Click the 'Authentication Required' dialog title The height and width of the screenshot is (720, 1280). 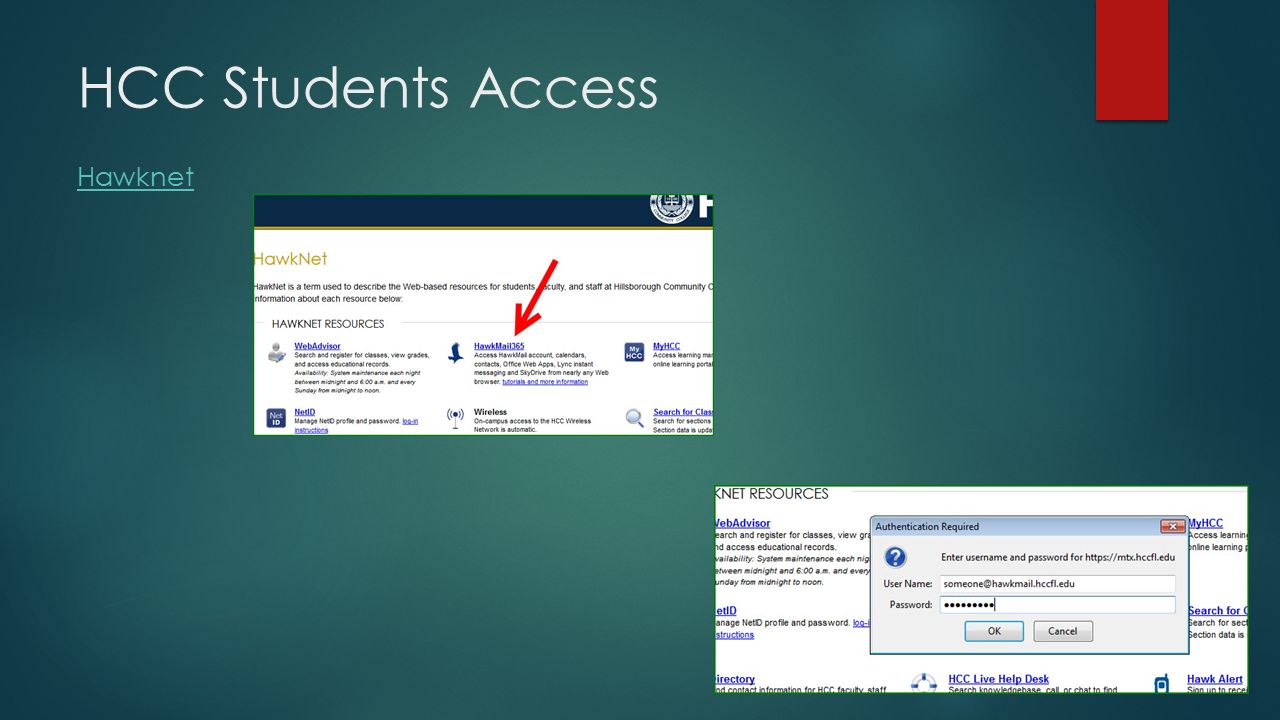pos(927,527)
